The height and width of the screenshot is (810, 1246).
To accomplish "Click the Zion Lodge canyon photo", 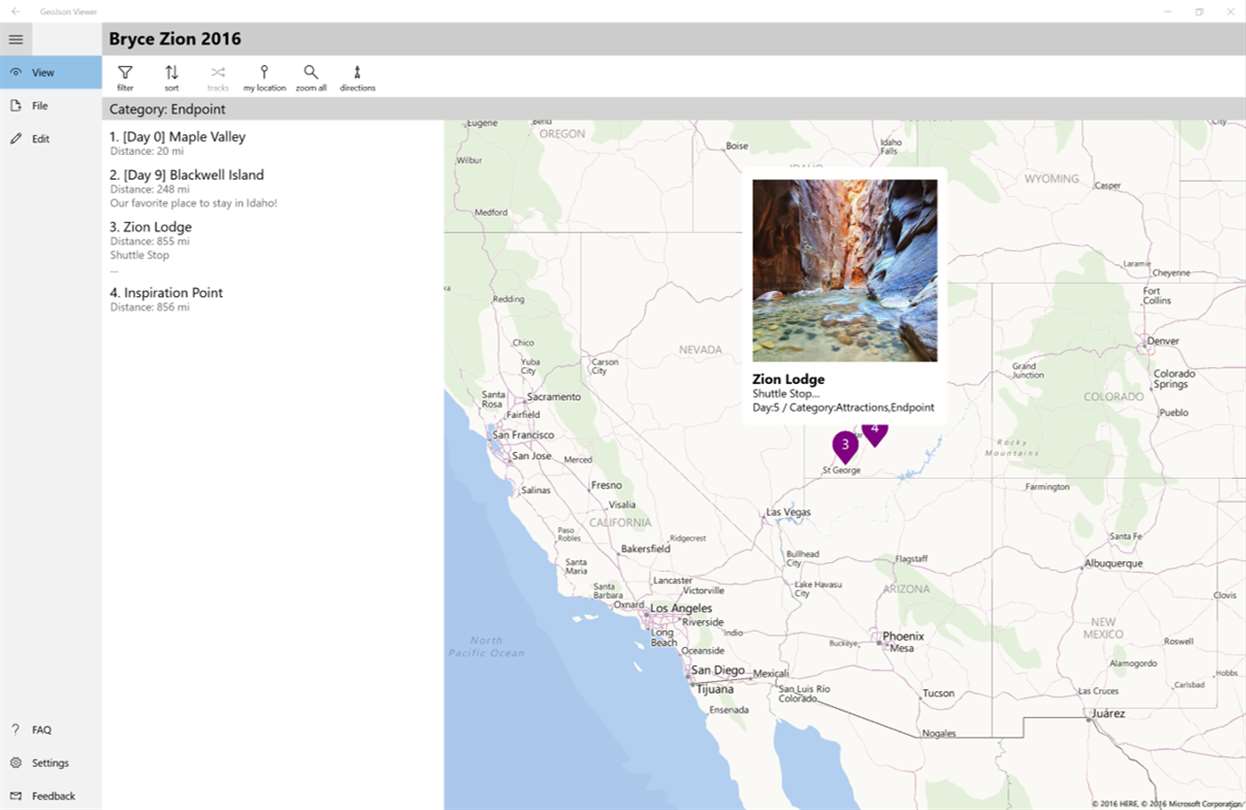I will coord(845,270).
